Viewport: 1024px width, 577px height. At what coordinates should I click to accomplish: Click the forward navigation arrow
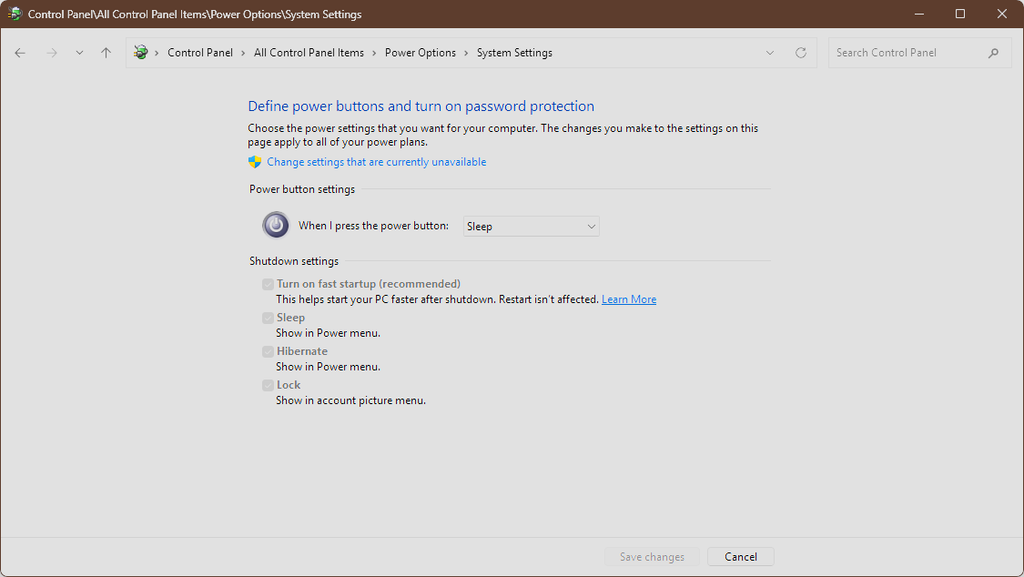[52, 53]
